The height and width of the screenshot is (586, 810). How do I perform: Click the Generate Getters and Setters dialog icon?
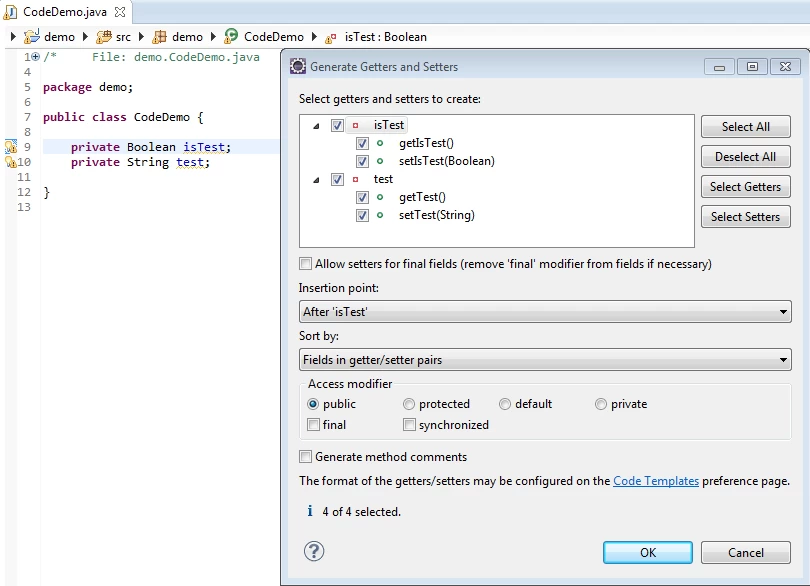pos(298,67)
